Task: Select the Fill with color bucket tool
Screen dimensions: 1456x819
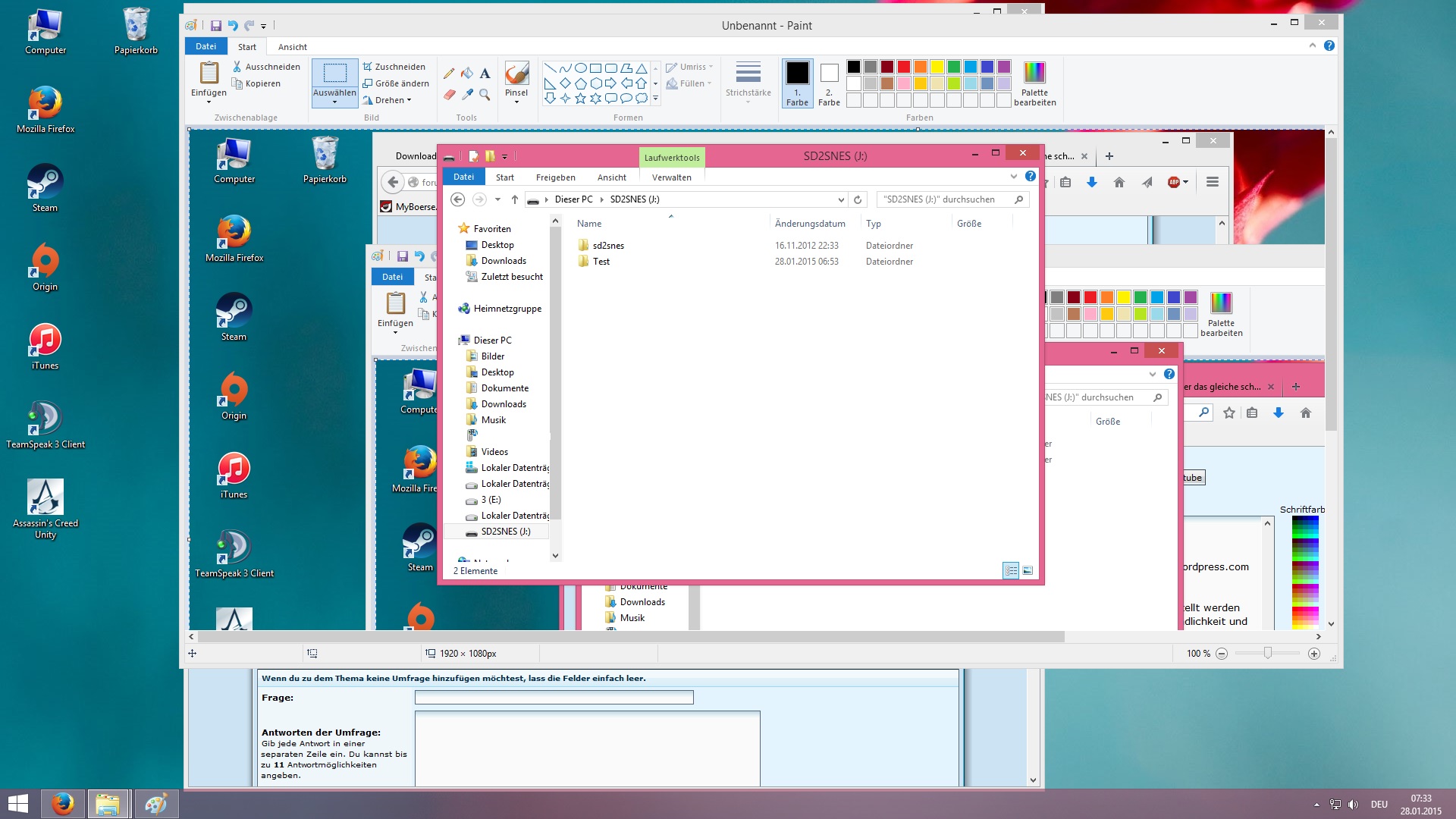Action: coord(467,74)
